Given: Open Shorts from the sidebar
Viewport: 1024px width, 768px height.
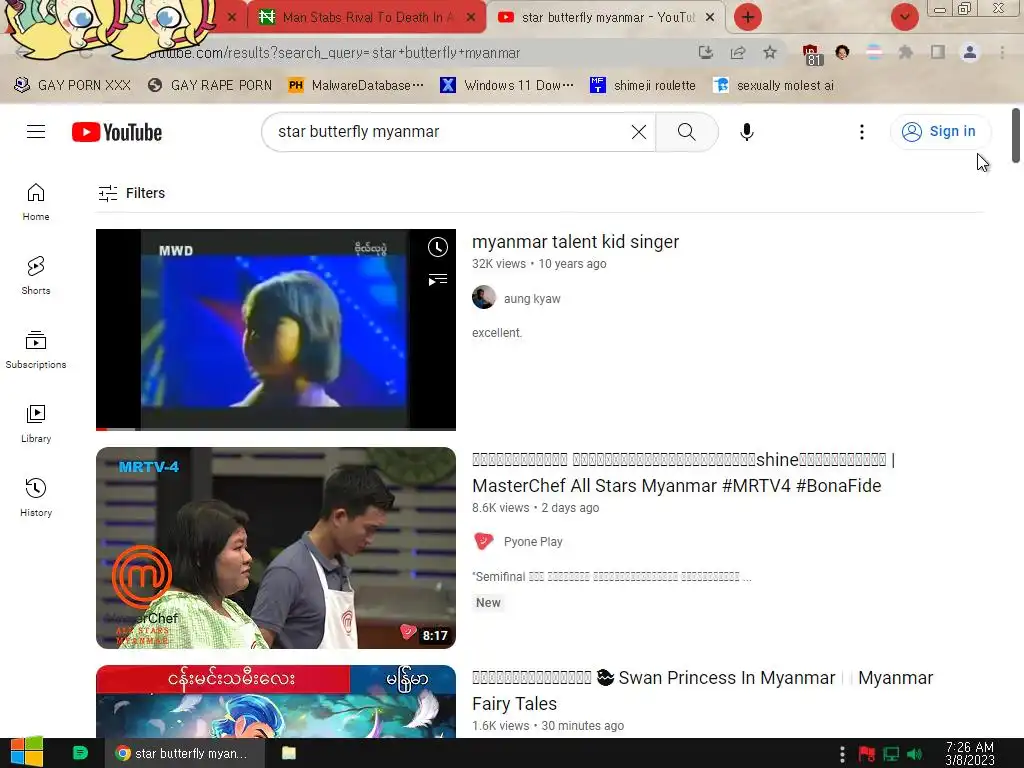Looking at the screenshot, I should pyautogui.click(x=36, y=276).
